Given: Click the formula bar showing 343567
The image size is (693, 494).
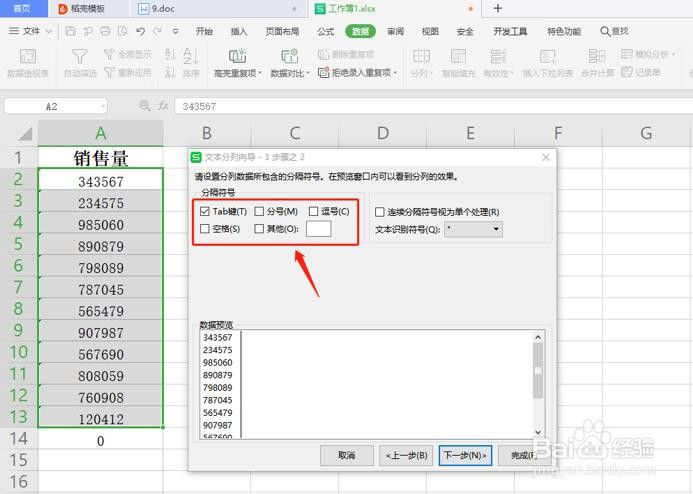Looking at the screenshot, I should click(433, 106).
